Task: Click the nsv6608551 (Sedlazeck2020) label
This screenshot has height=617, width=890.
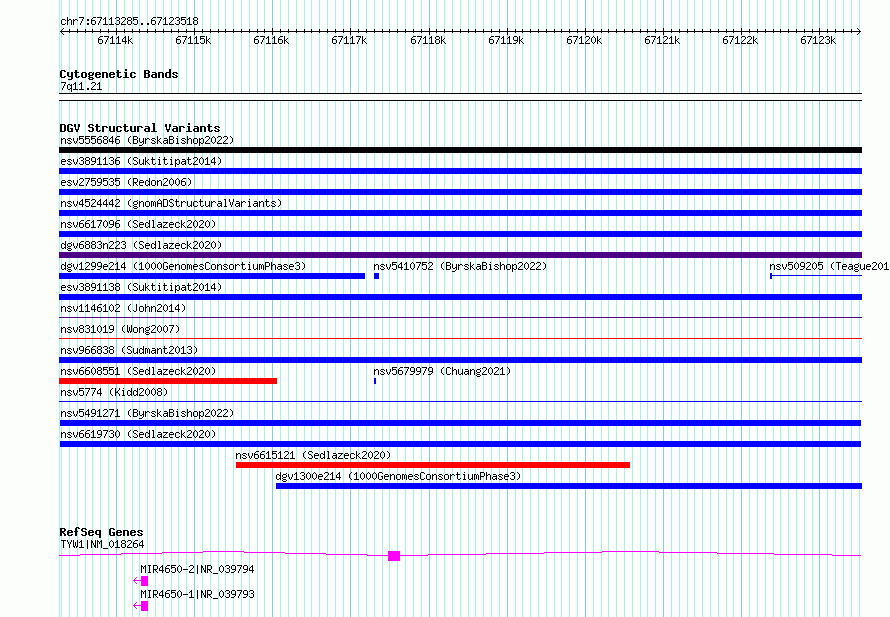Action: 138,371
